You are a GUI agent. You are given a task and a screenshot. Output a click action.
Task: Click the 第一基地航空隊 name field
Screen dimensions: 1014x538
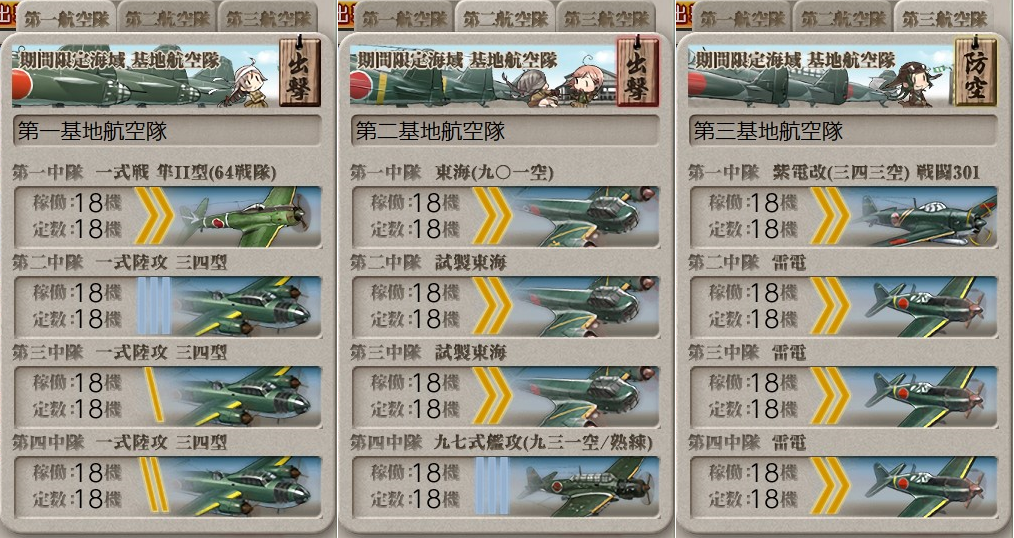167,131
